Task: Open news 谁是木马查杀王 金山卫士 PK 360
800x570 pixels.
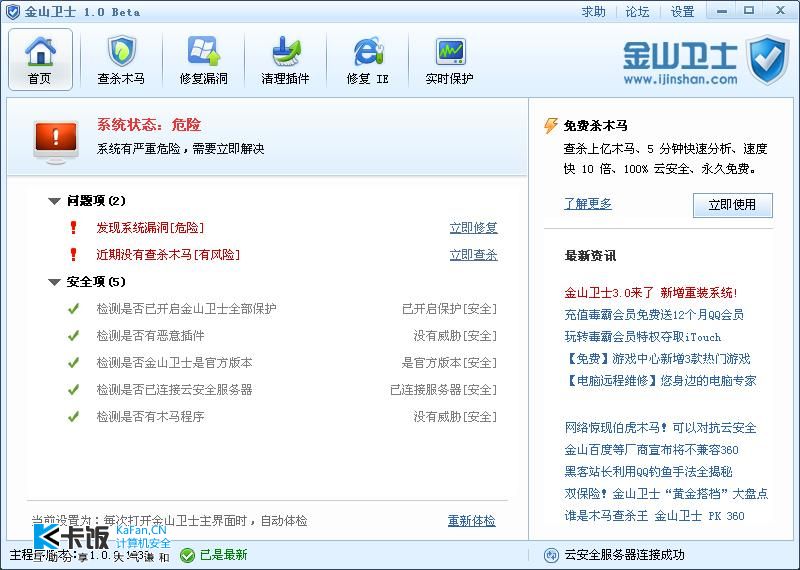Action: coord(654,515)
